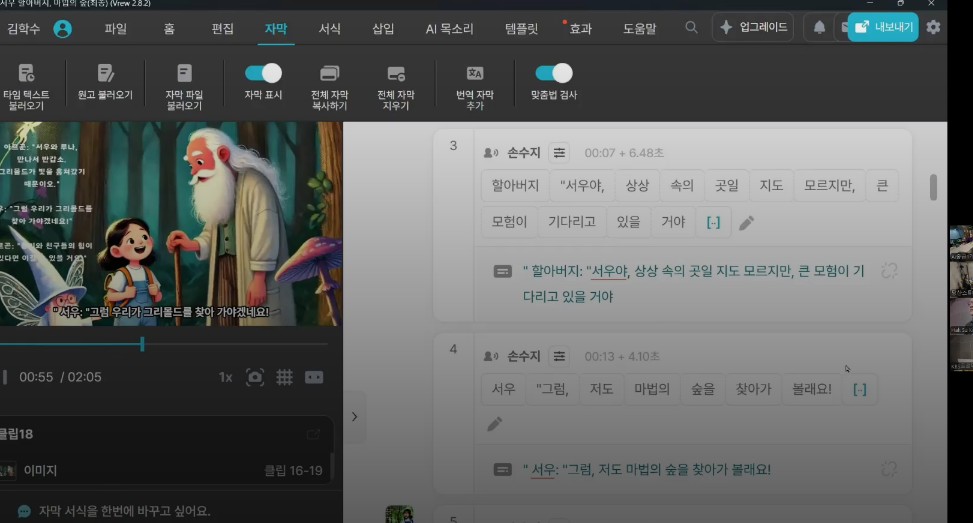Open the 1x playback speed selector
Image resolution: width=973 pixels, height=523 pixels.
tap(226, 377)
